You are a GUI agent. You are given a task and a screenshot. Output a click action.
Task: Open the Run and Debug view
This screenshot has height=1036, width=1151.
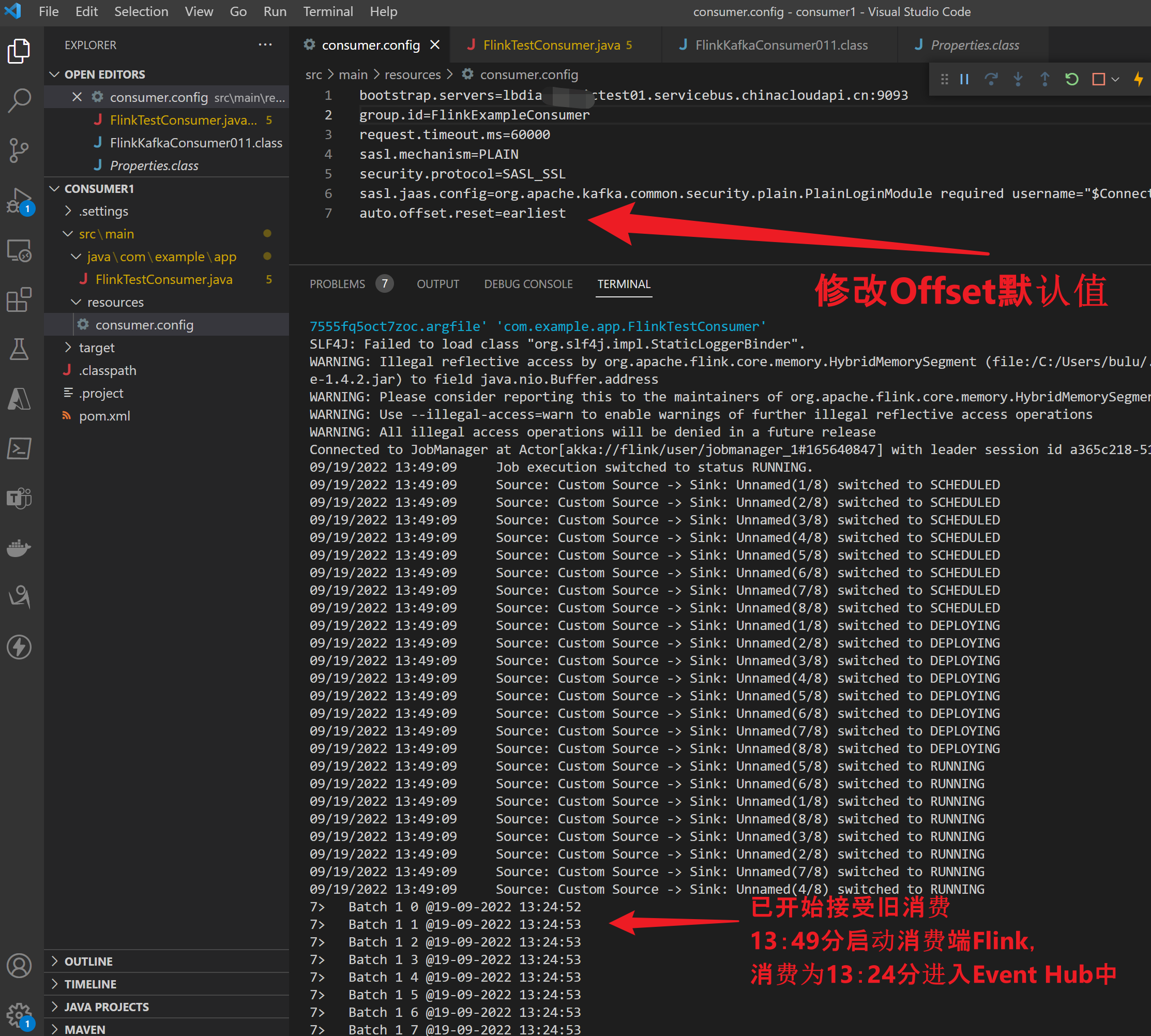pyautogui.click(x=19, y=200)
